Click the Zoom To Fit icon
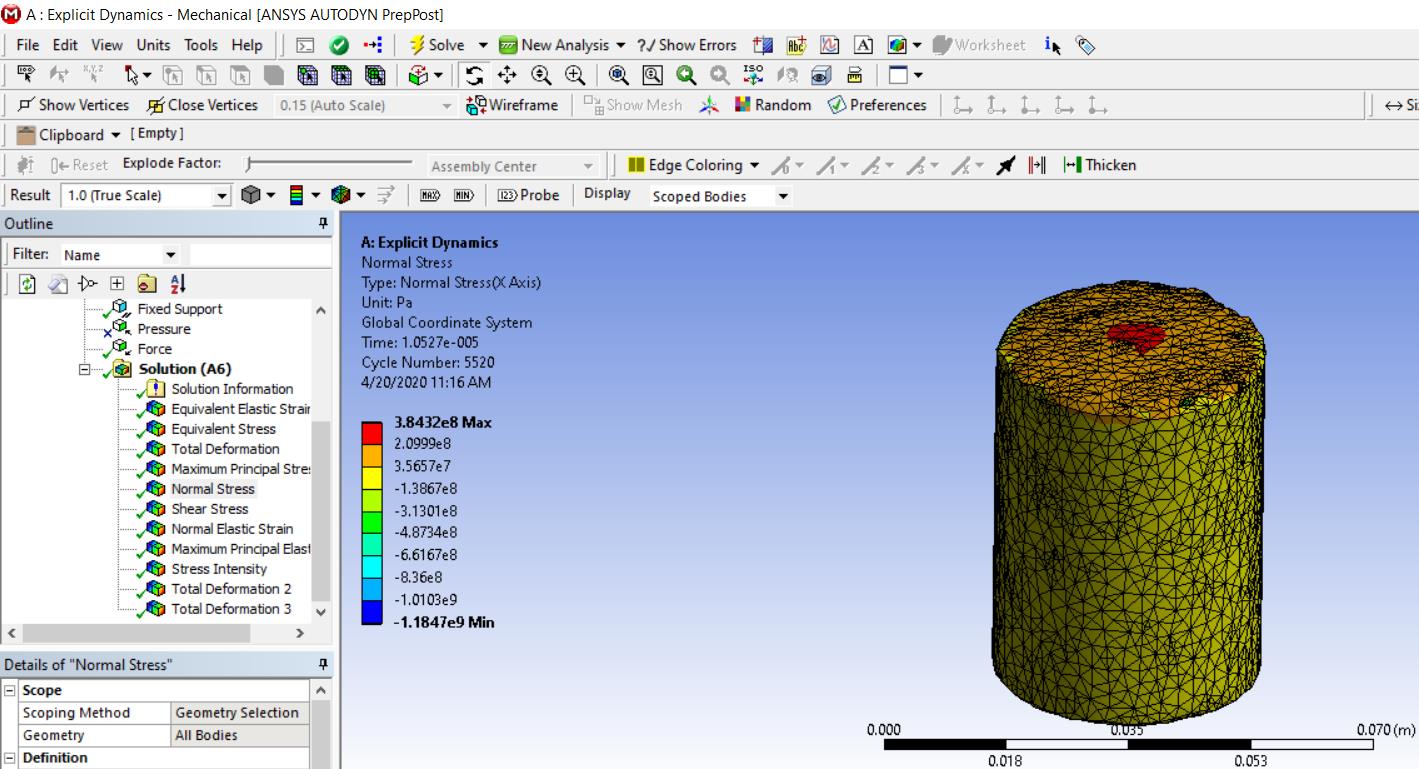 tap(619, 75)
